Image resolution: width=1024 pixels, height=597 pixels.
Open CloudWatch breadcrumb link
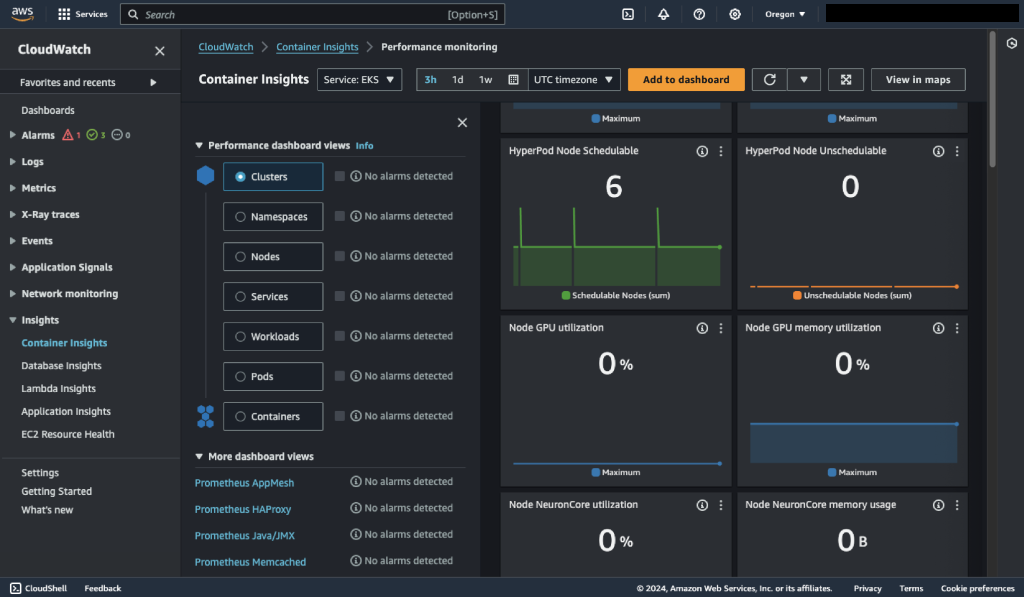point(225,47)
